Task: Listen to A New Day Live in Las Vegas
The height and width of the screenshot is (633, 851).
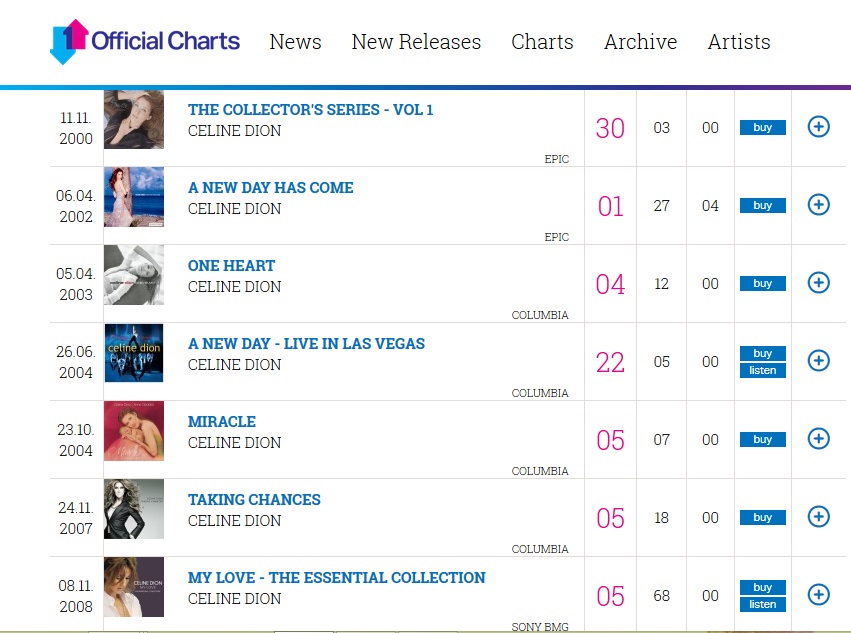Action: [x=762, y=371]
